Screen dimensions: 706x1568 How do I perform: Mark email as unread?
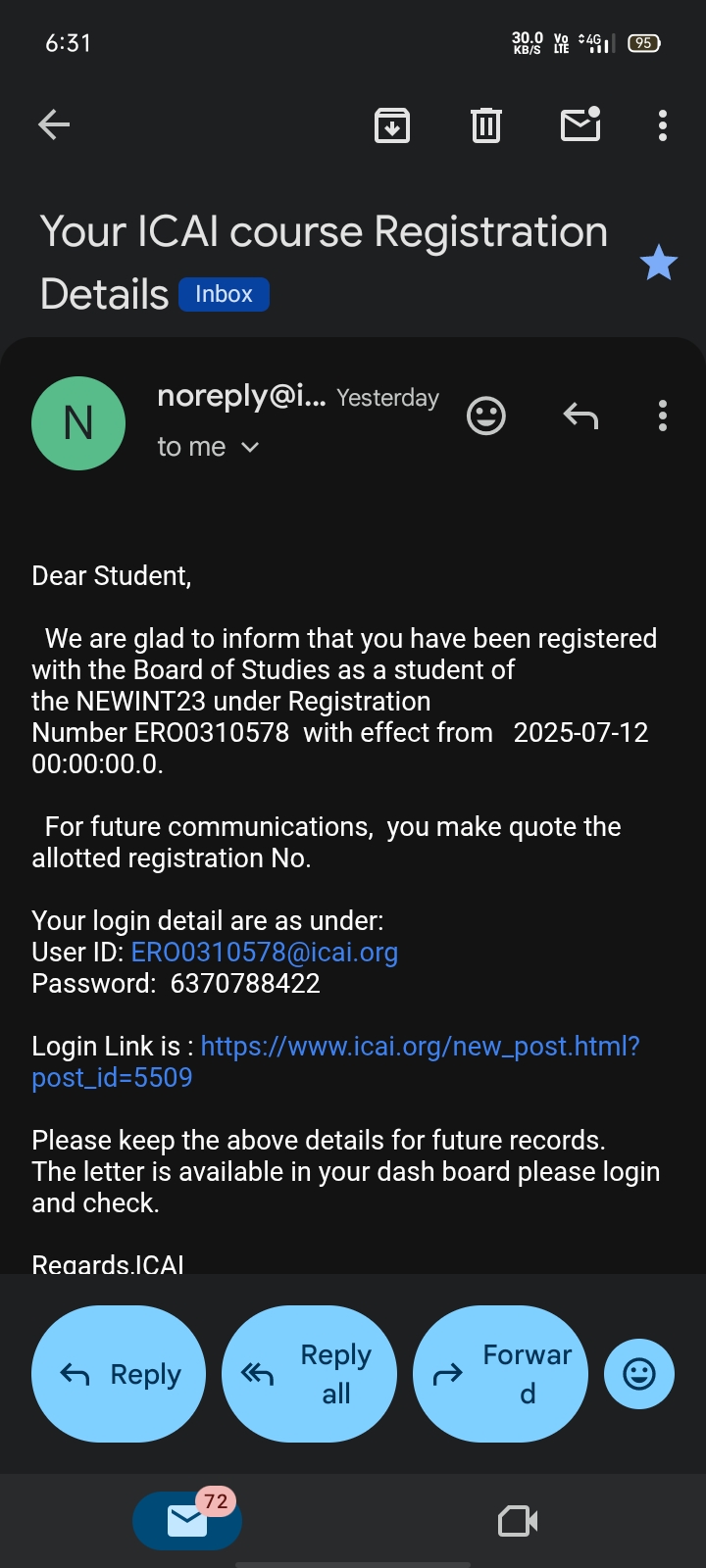pyautogui.click(x=580, y=124)
